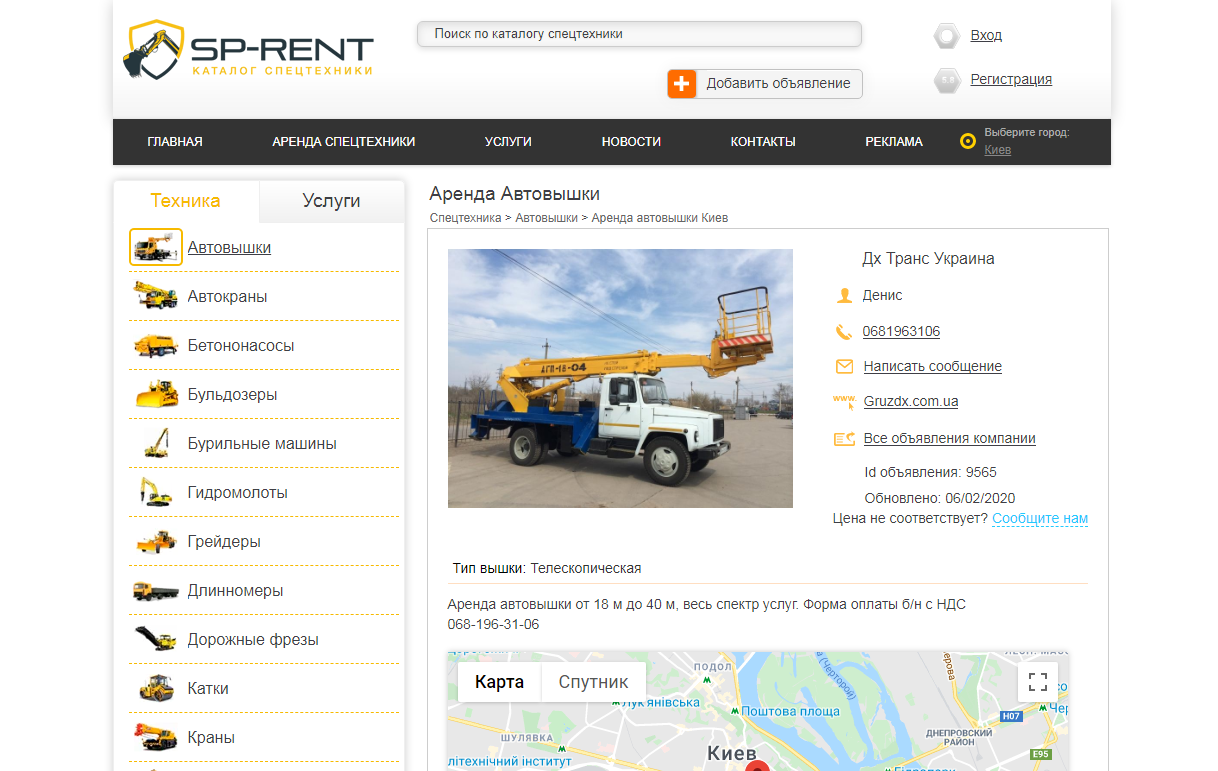Click the Гидромолоты excavator icon
This screenshot has height=771, width=1218.
pyautogui.click(x=156, y=492)
